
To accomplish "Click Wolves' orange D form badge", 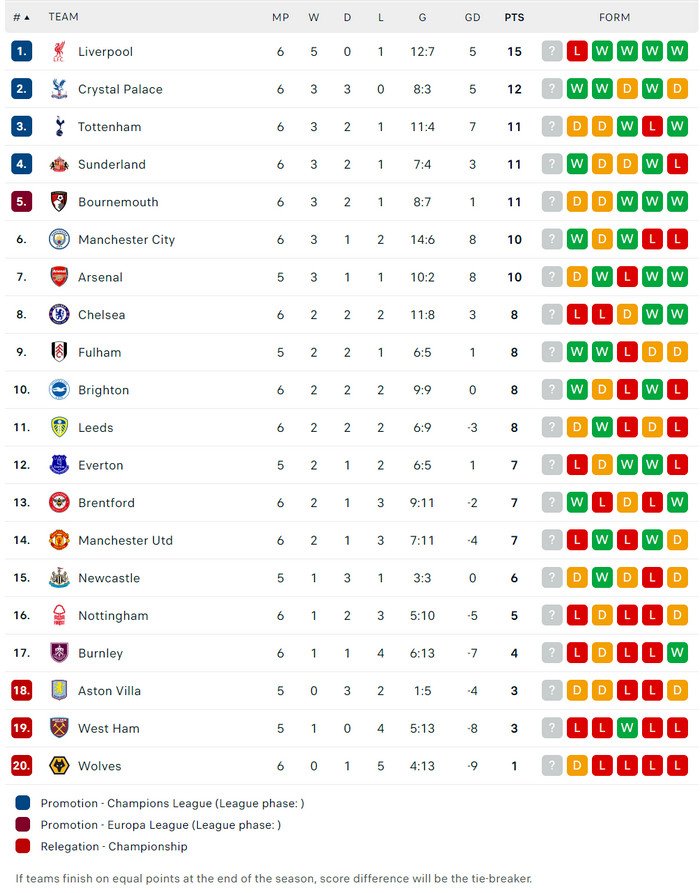I will [x=577, y=766].
